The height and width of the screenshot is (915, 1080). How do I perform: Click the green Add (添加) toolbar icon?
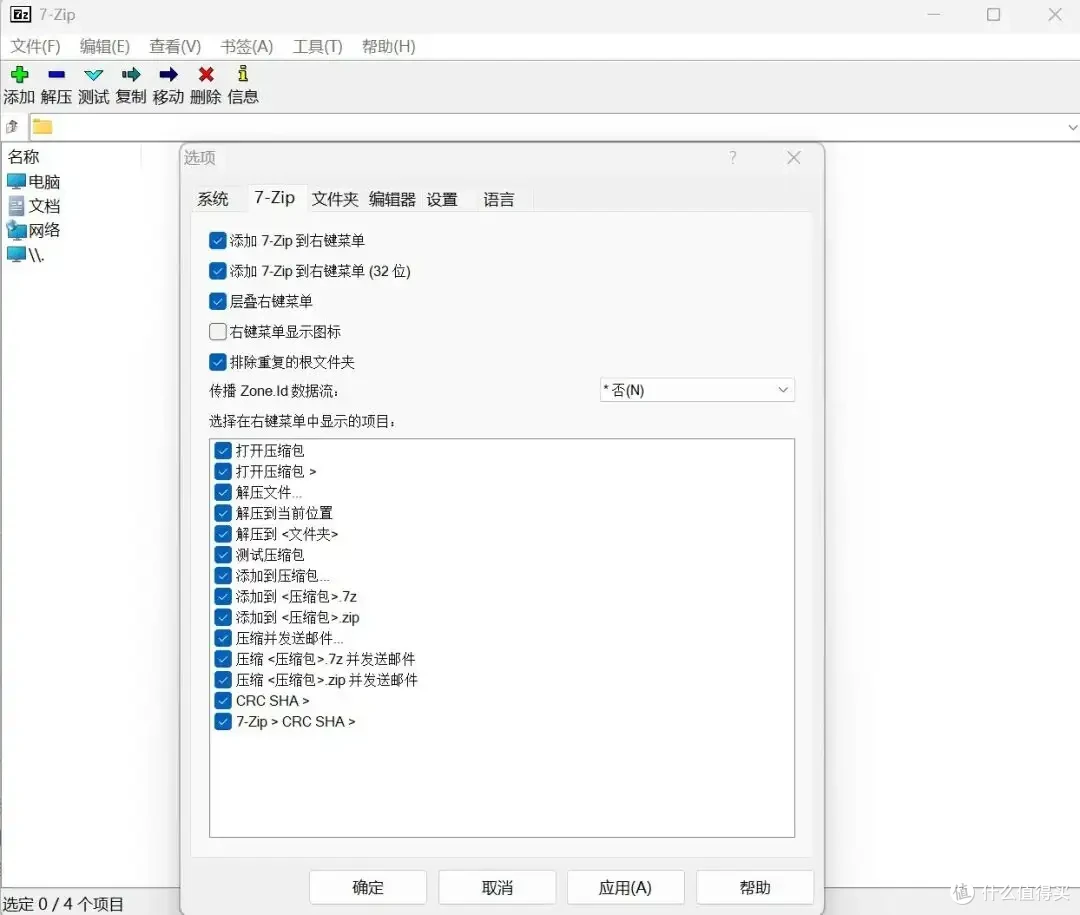pos(19,74)
